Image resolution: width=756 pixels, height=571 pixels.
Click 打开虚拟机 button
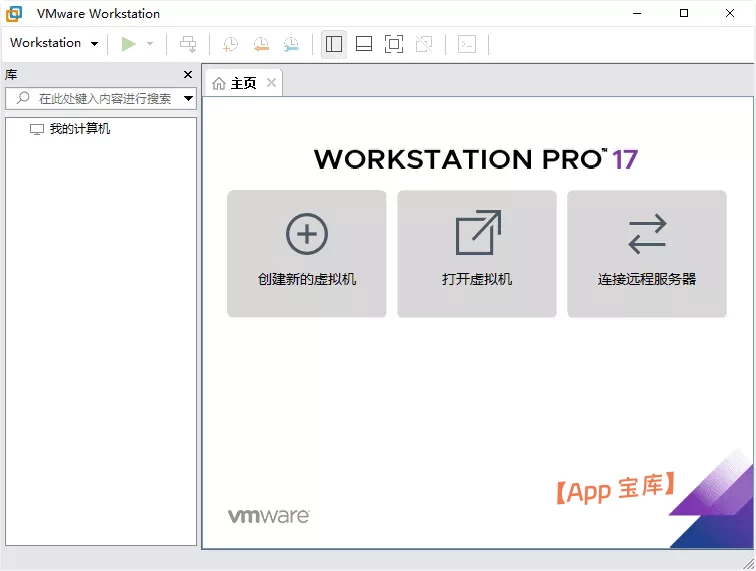click(x=477, y=254)
